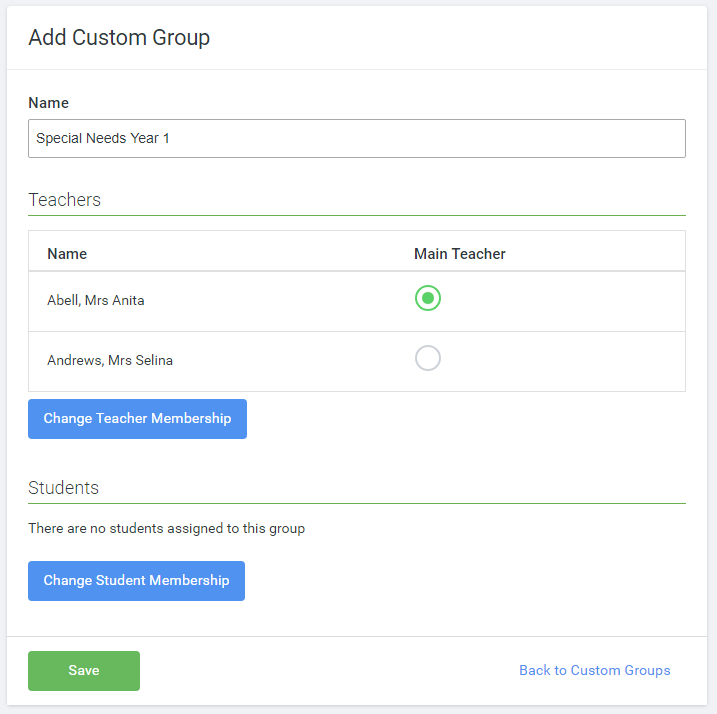Image resolution: width=717 pixels, height=714 pixels.
Task: Click the Teachers section heading
Action: point(65,200)
